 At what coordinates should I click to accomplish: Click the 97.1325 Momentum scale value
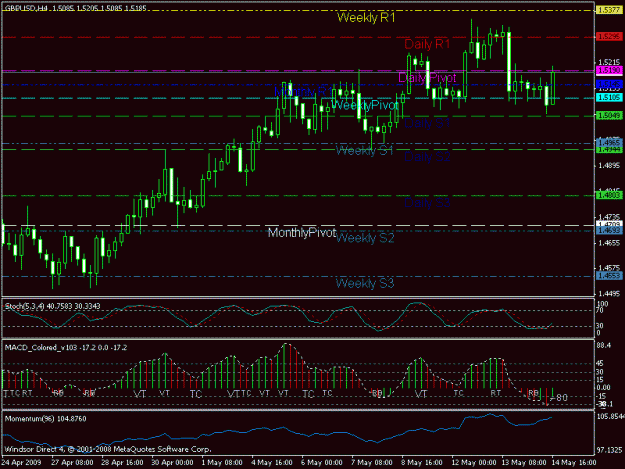[609, 450]
